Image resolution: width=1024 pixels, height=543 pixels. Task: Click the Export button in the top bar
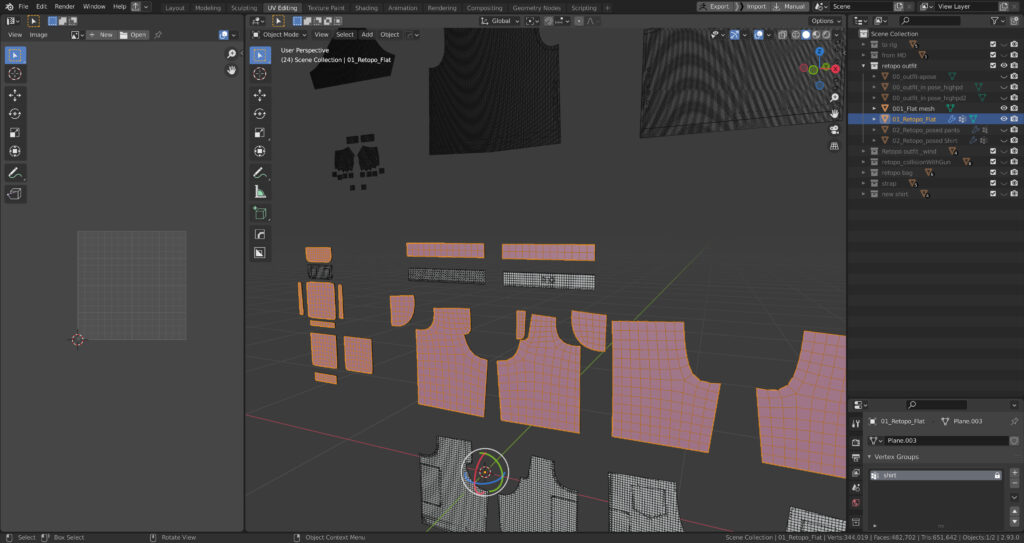715,6
